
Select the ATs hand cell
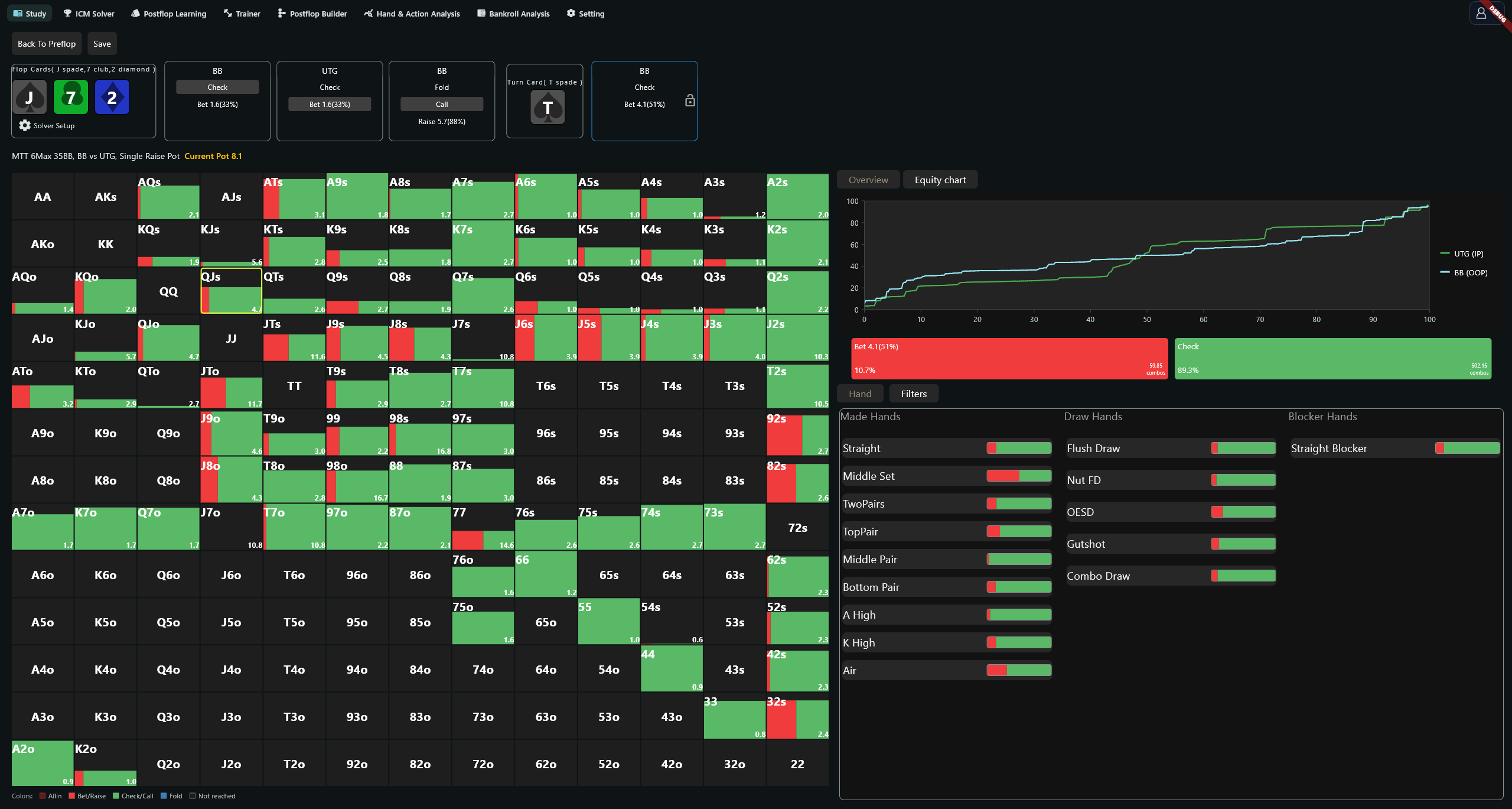pos(294,196)
